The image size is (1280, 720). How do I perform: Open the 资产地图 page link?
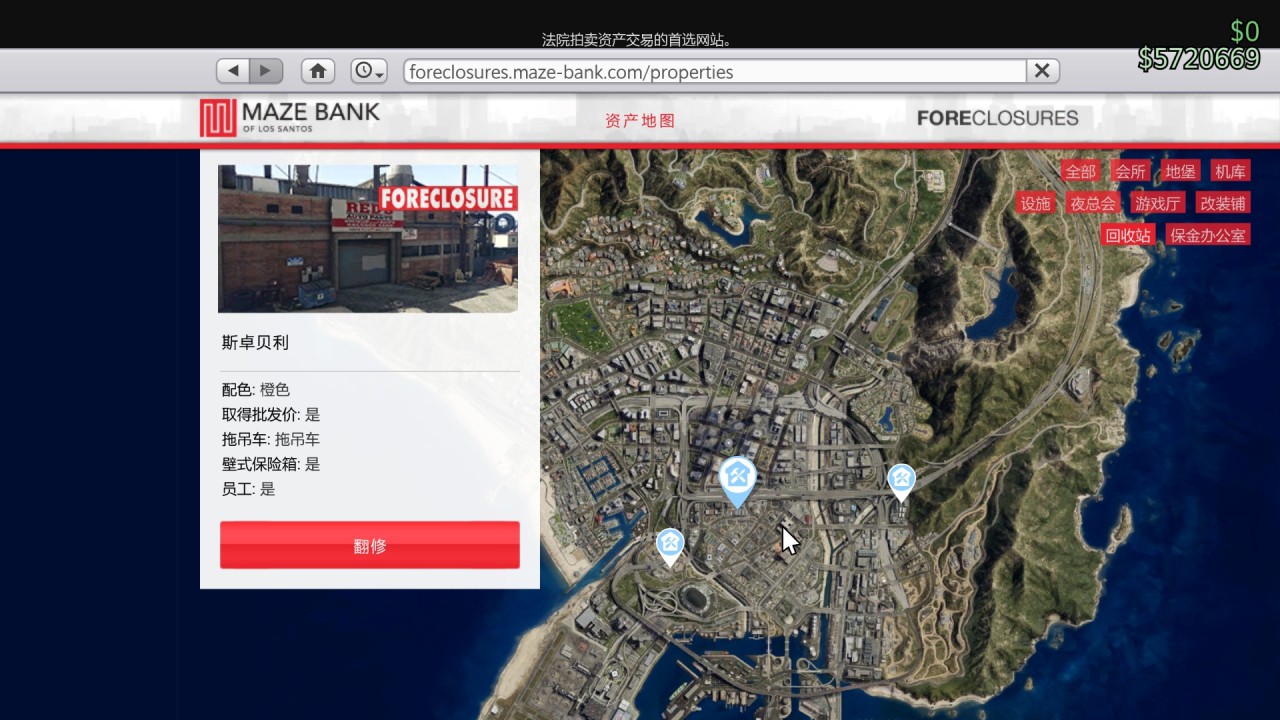[x=640, y=120]
